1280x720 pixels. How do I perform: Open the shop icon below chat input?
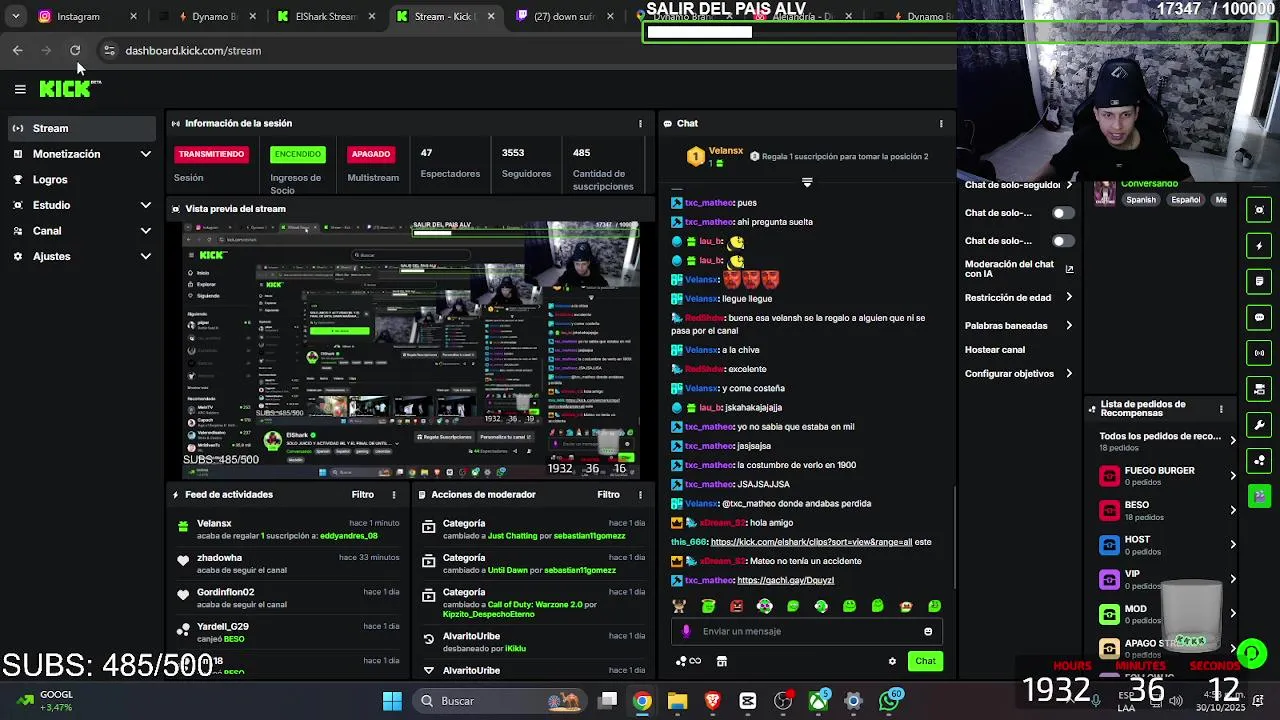coord(721,661)
